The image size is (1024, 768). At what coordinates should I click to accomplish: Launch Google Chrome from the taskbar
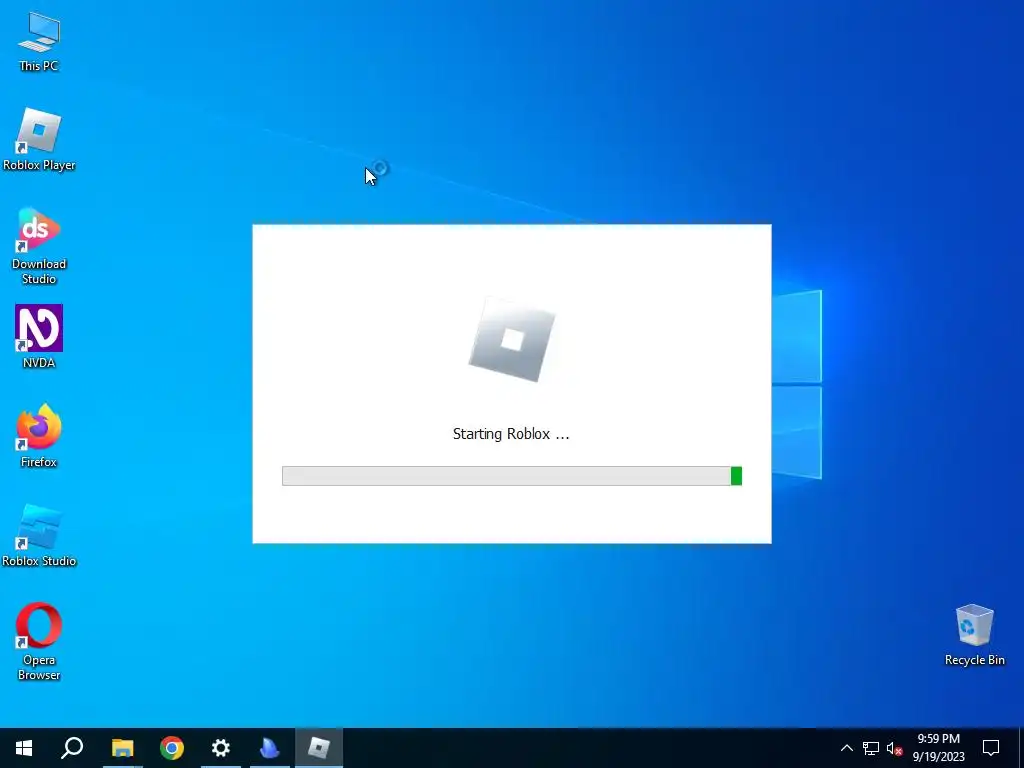(x=171, y=748)
